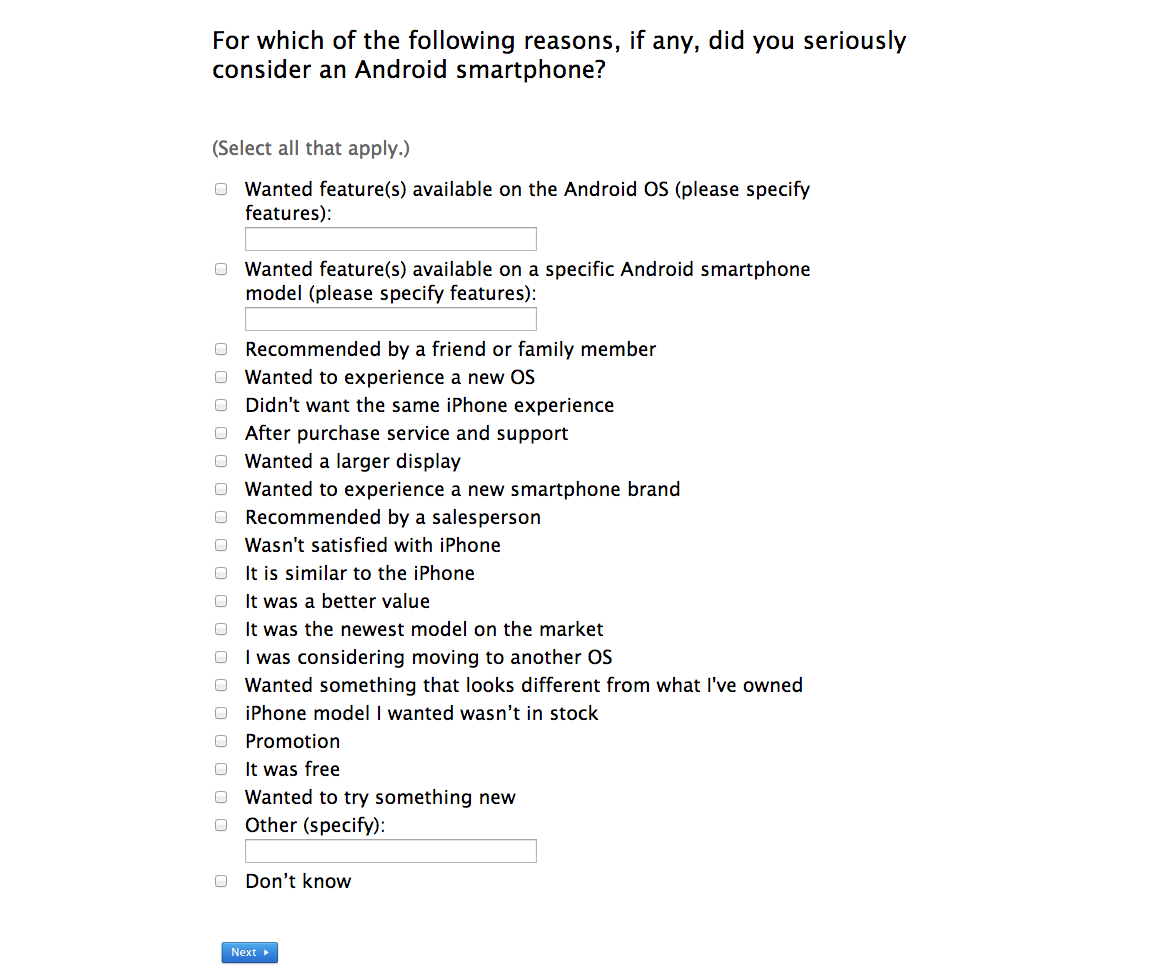Check 'Wanted to experience a new smartphone brand'
The width and height of the screenshot is (1168, 976).
coord(220,489)
